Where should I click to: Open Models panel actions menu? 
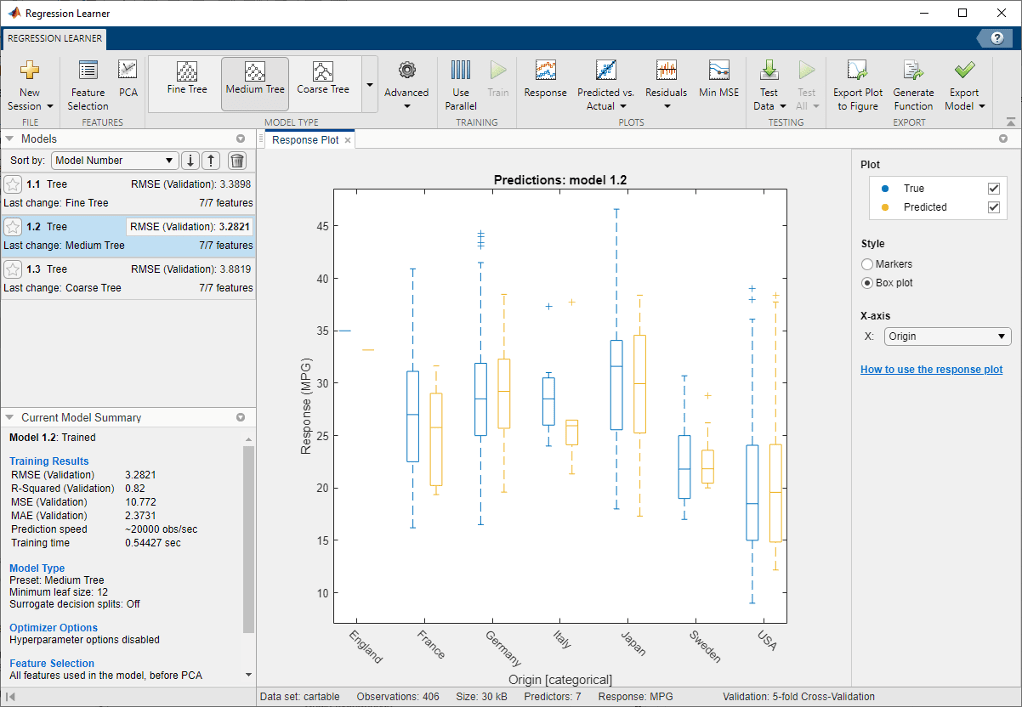[241, 139]
